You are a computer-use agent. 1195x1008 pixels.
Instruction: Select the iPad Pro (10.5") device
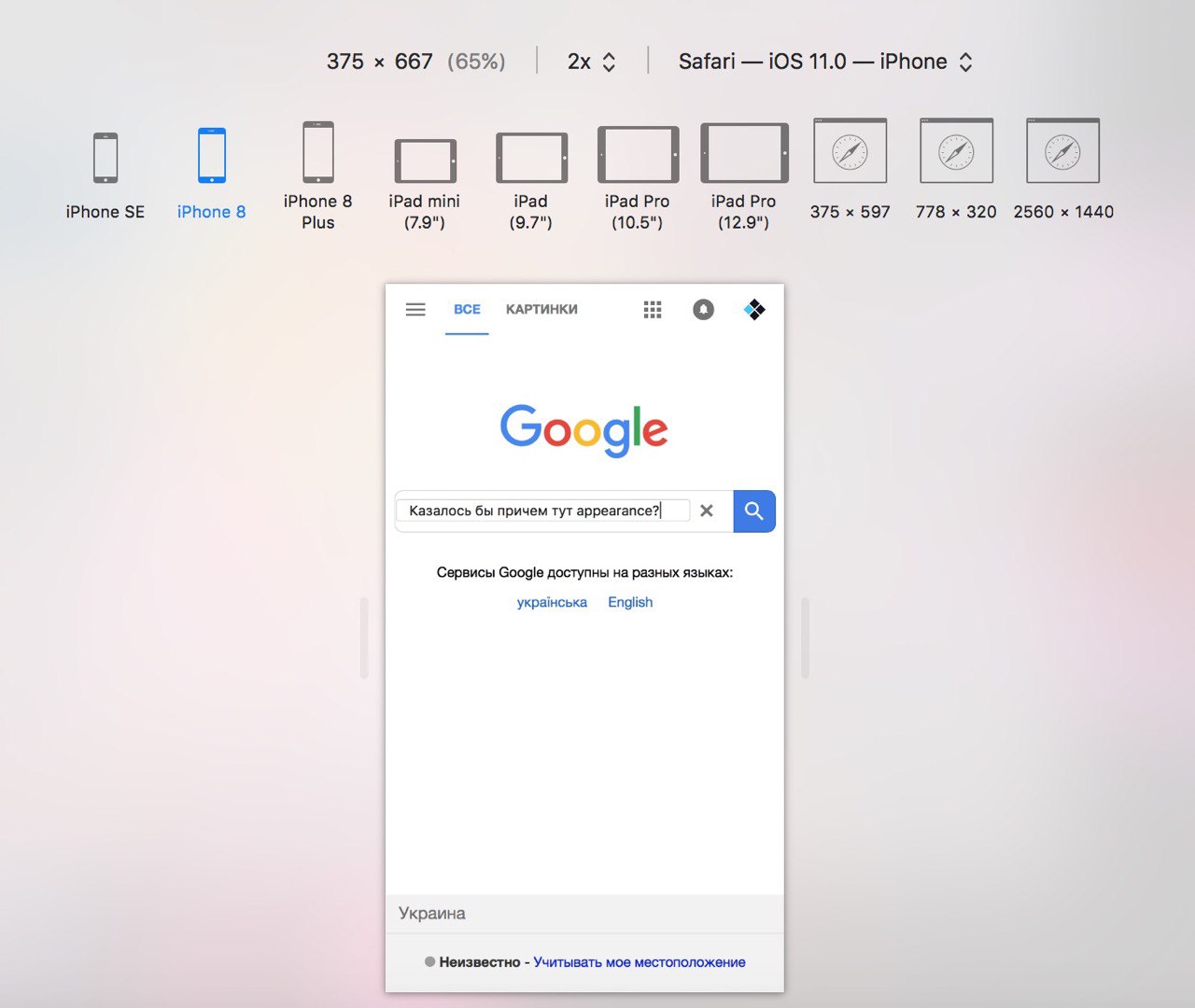point(638,155)
